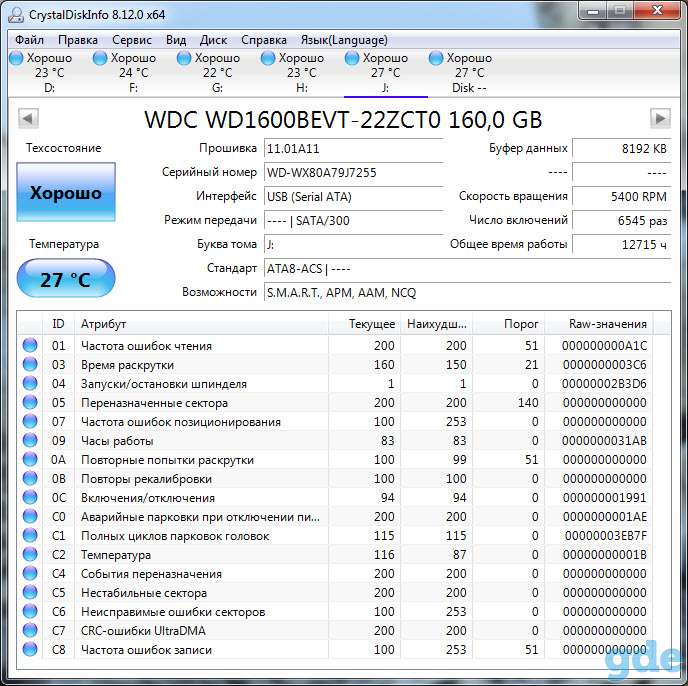Open the Справка menu
The height and width of the screenshot is (686, 688).
(x=264, y=40)
